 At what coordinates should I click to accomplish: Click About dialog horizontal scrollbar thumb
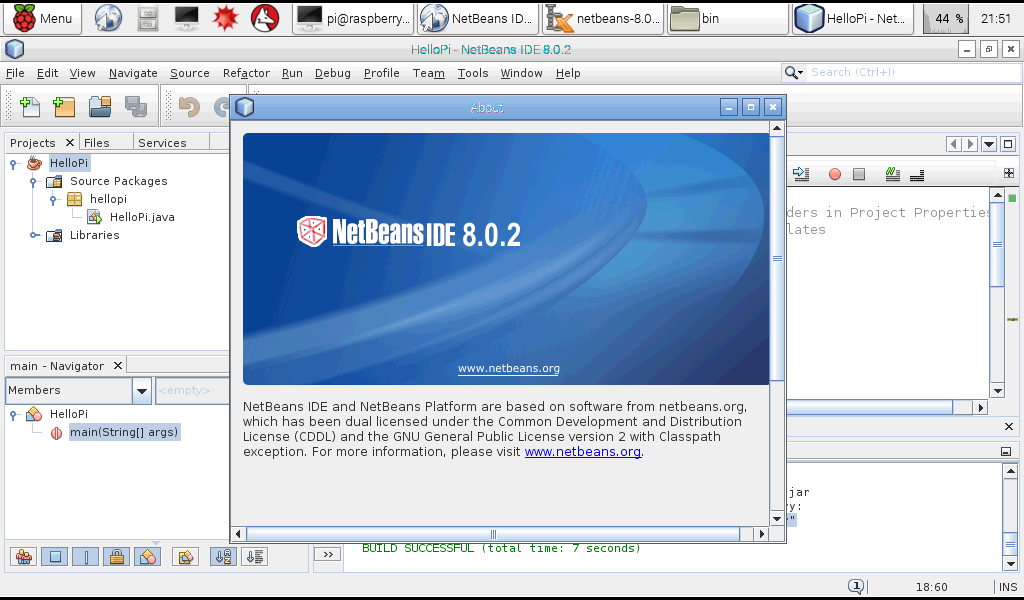[x=493, y=534]
